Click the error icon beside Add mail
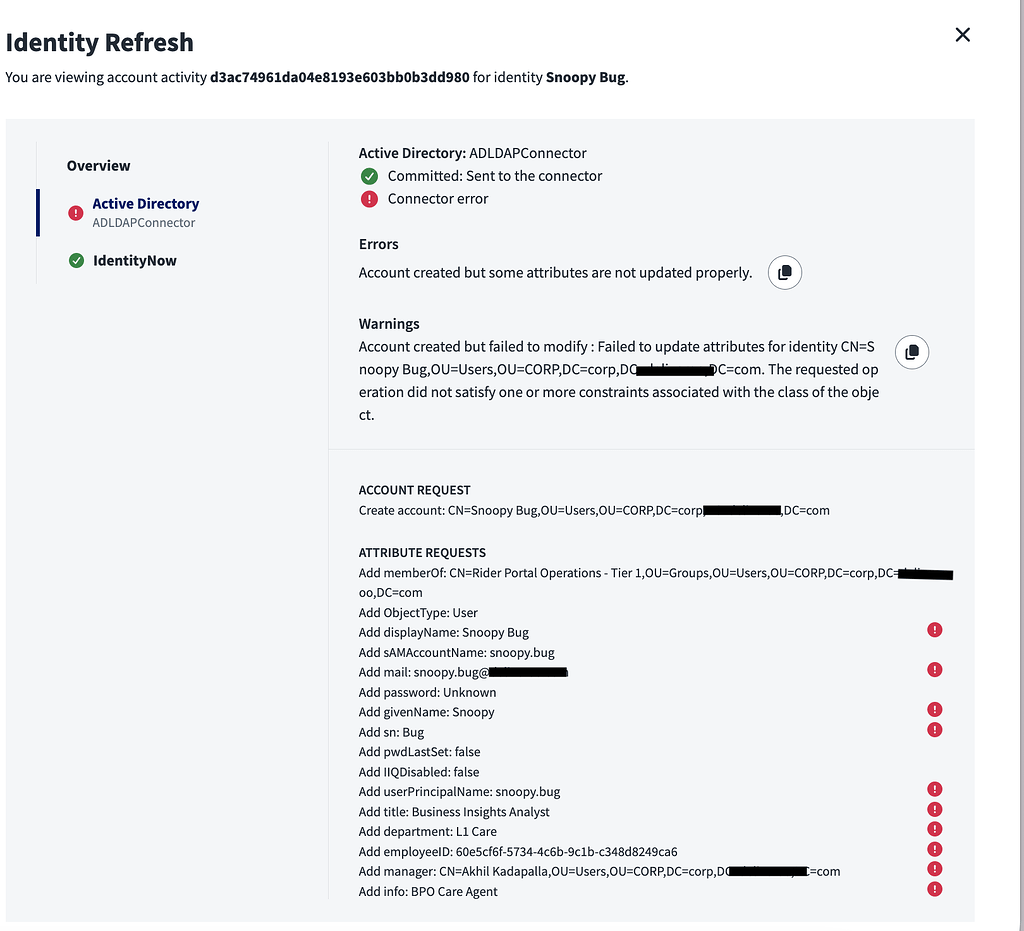 934,669
